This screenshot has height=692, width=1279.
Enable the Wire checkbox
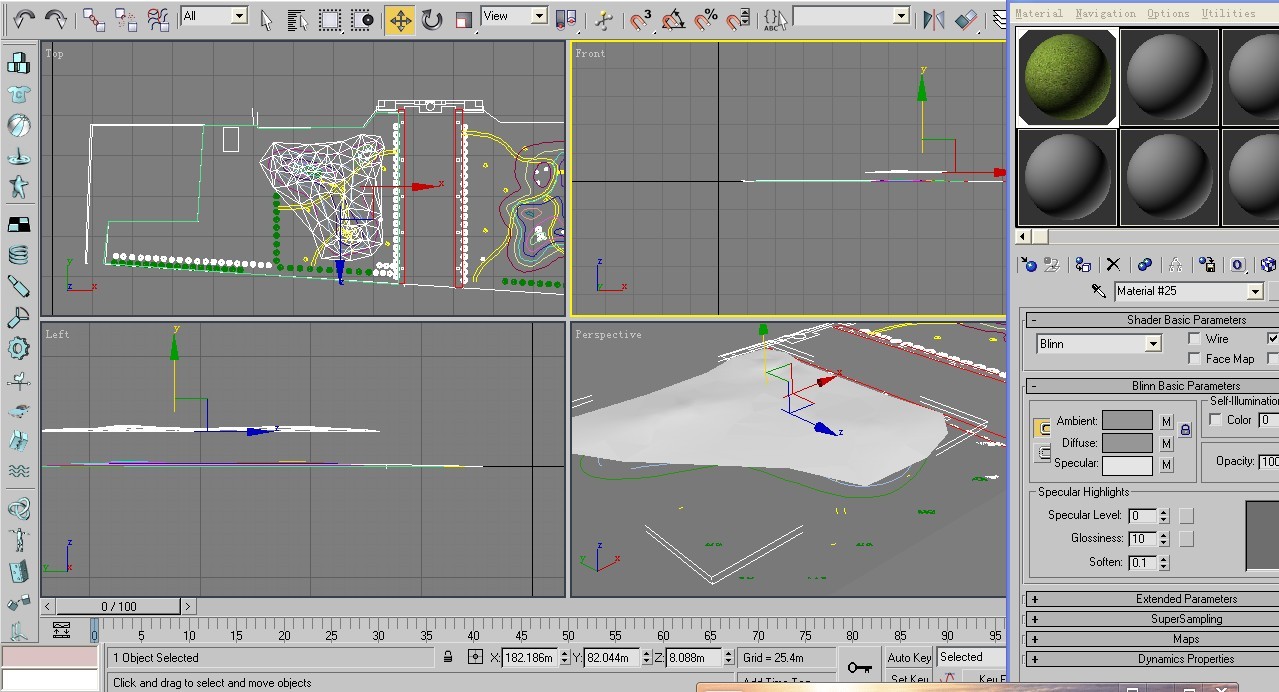1194,338
